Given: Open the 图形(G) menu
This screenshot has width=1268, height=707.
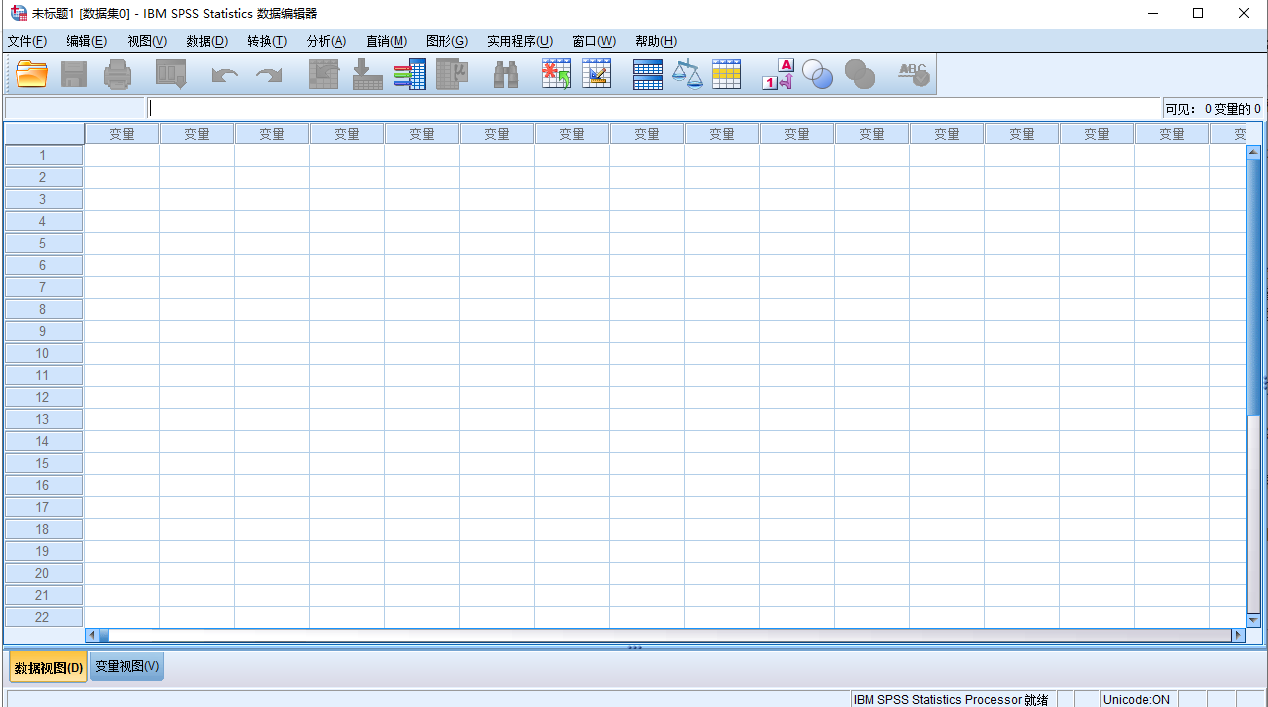Looking at the screenshot, I should click(446, 41).
